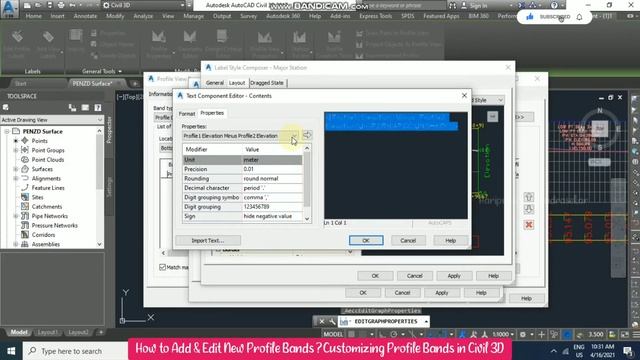Click Apply in the Label Style Composer dialog
The image size is (640, 360).
click(454, 276)
